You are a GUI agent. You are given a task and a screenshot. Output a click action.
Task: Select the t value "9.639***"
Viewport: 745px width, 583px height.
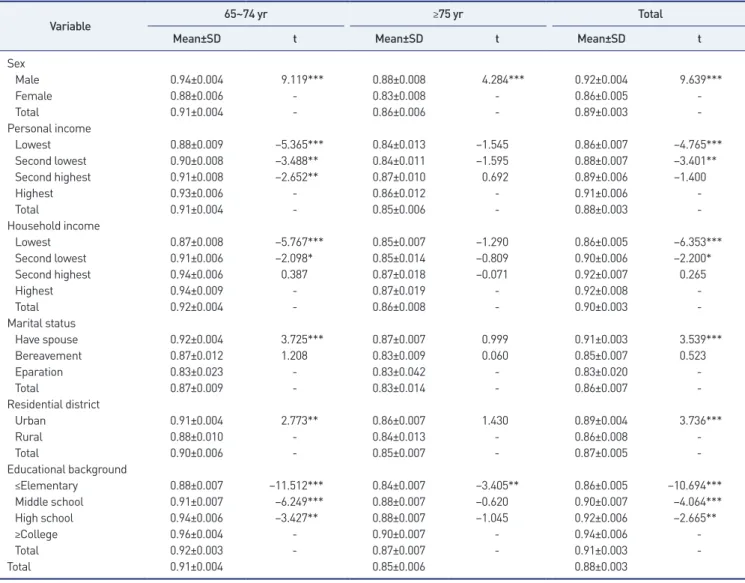click(x=700, y=79)
